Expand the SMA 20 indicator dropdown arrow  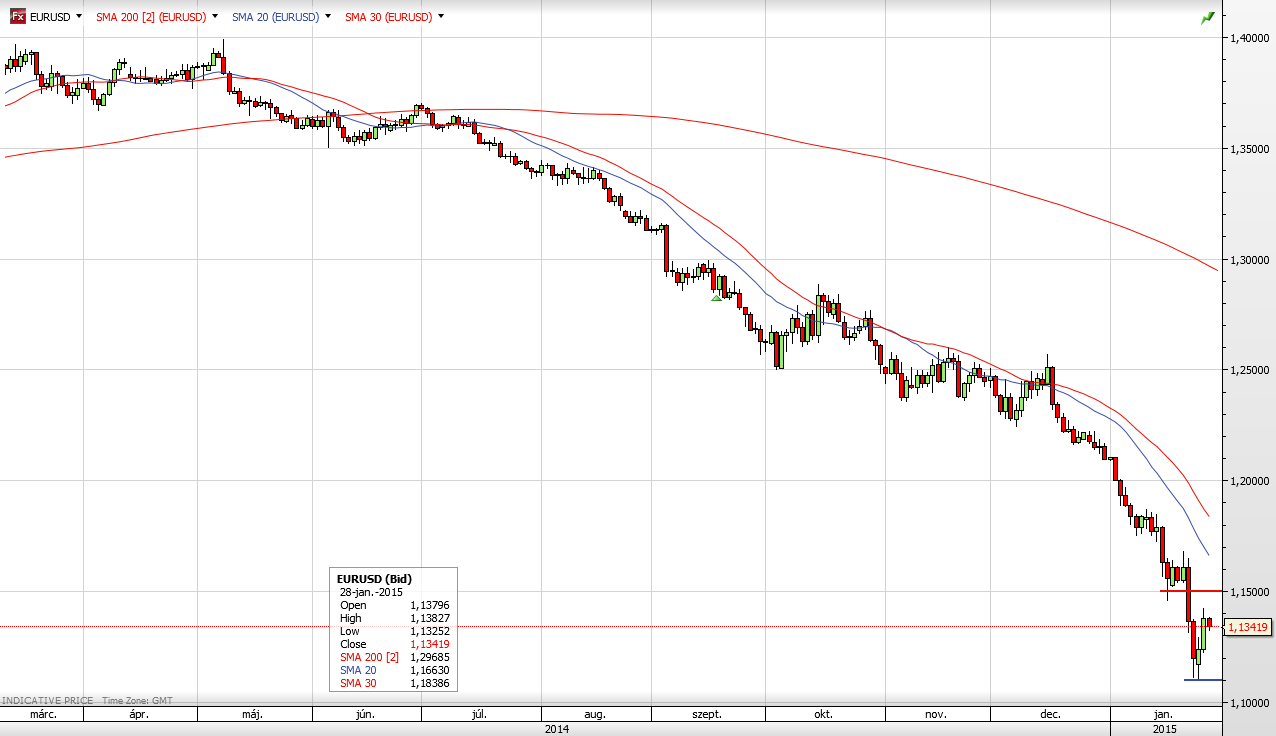[x=328, y=17]
